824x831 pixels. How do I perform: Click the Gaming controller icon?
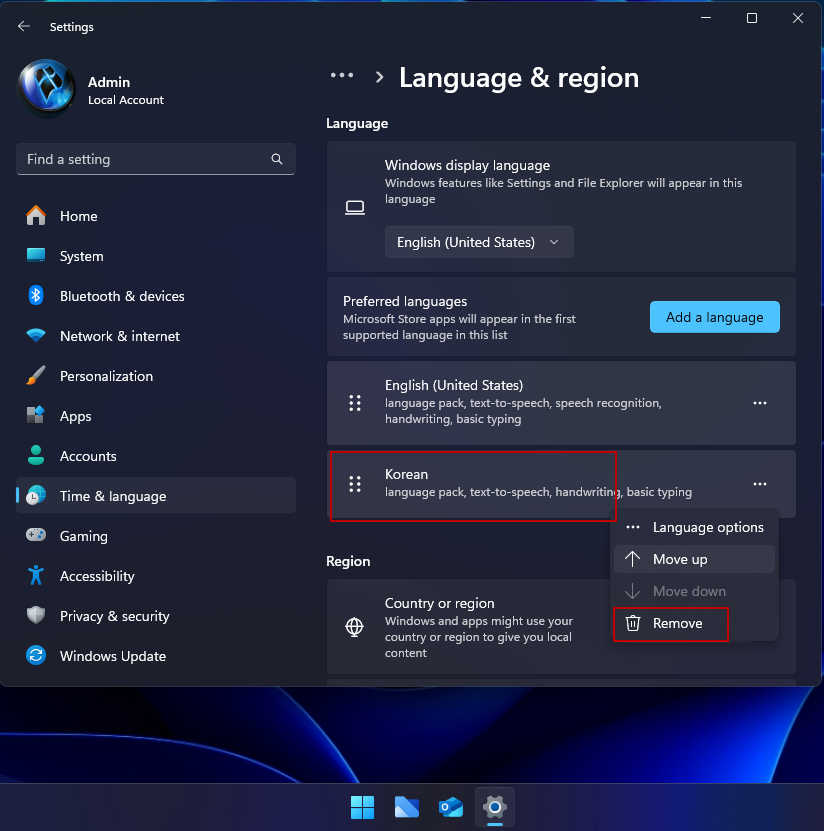click(36, 535)
